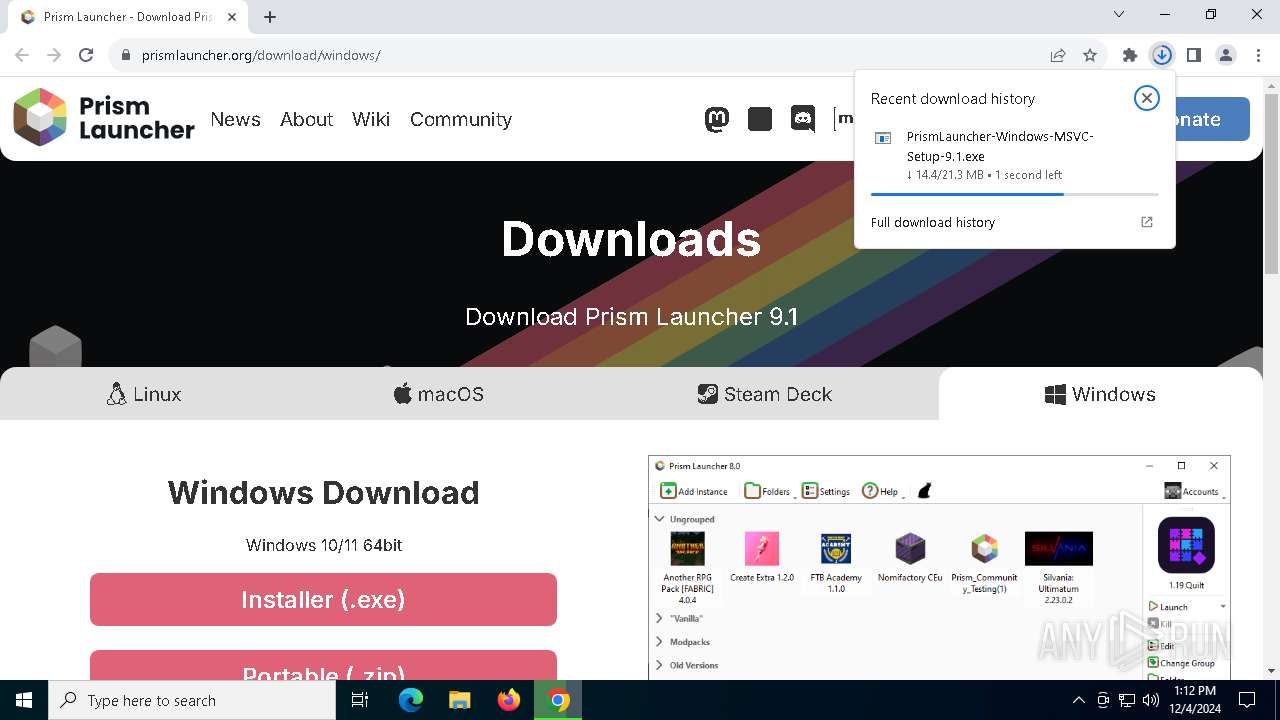Open the notifications center icon
Image resolution: width=1280 pixels, height=720 pixels.
(x=1247, y=700)
